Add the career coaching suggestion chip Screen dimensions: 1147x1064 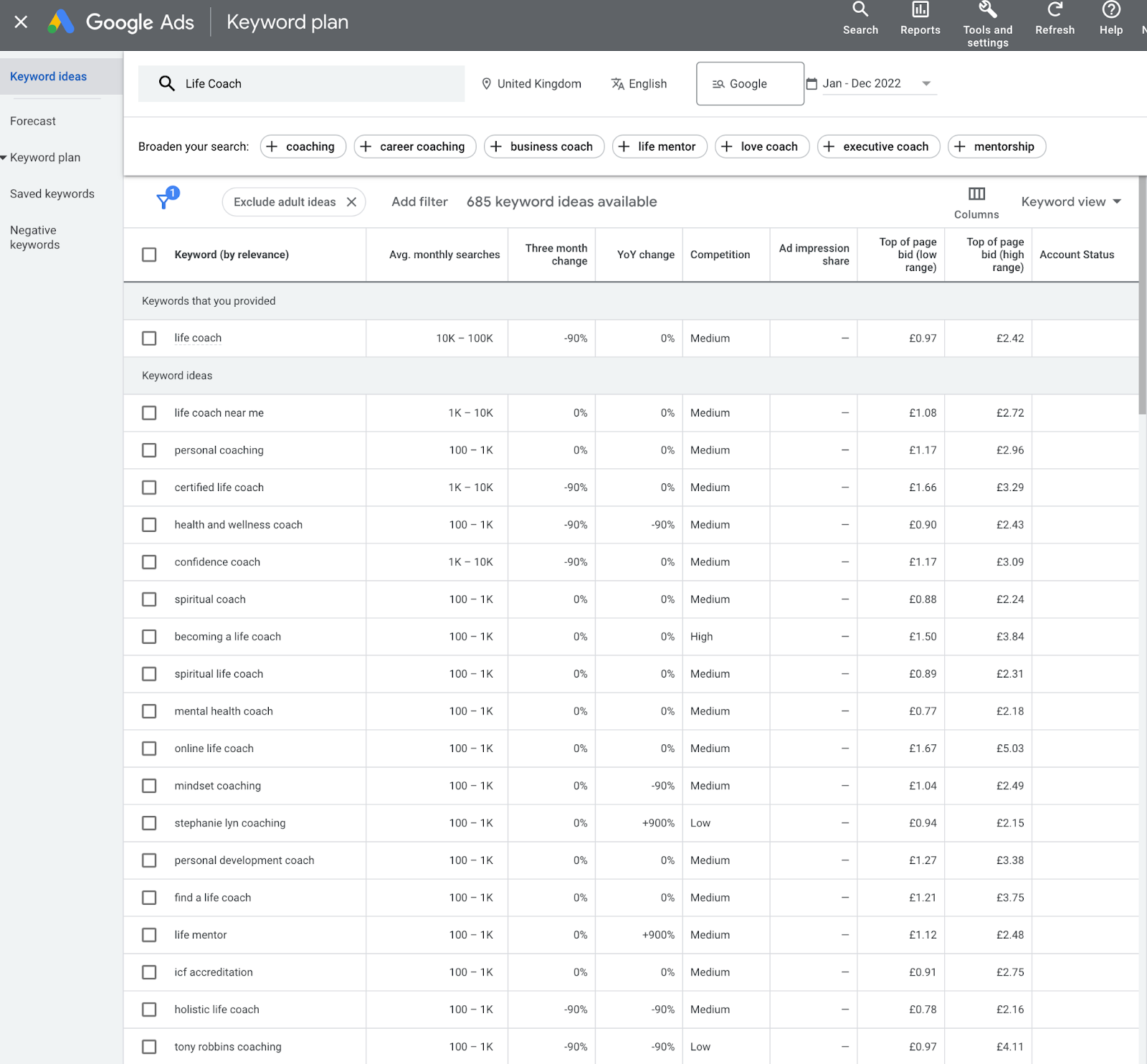415,146
